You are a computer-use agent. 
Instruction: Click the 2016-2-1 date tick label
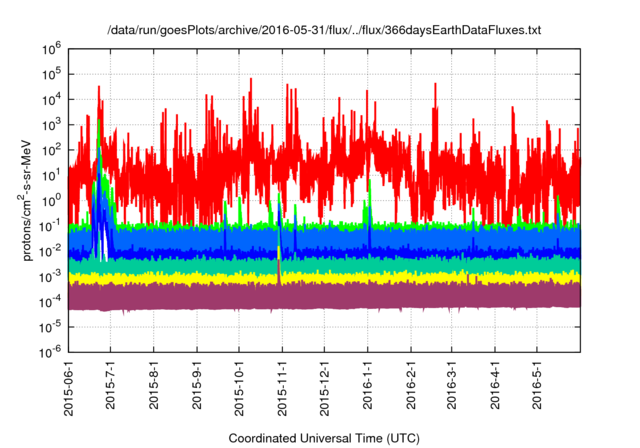click(411, 384)
